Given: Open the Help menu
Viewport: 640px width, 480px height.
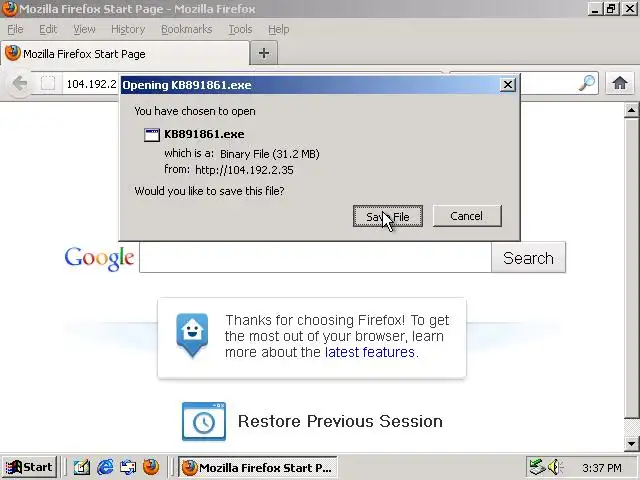Looking at the screenshot, I should (x=278, y=29).
